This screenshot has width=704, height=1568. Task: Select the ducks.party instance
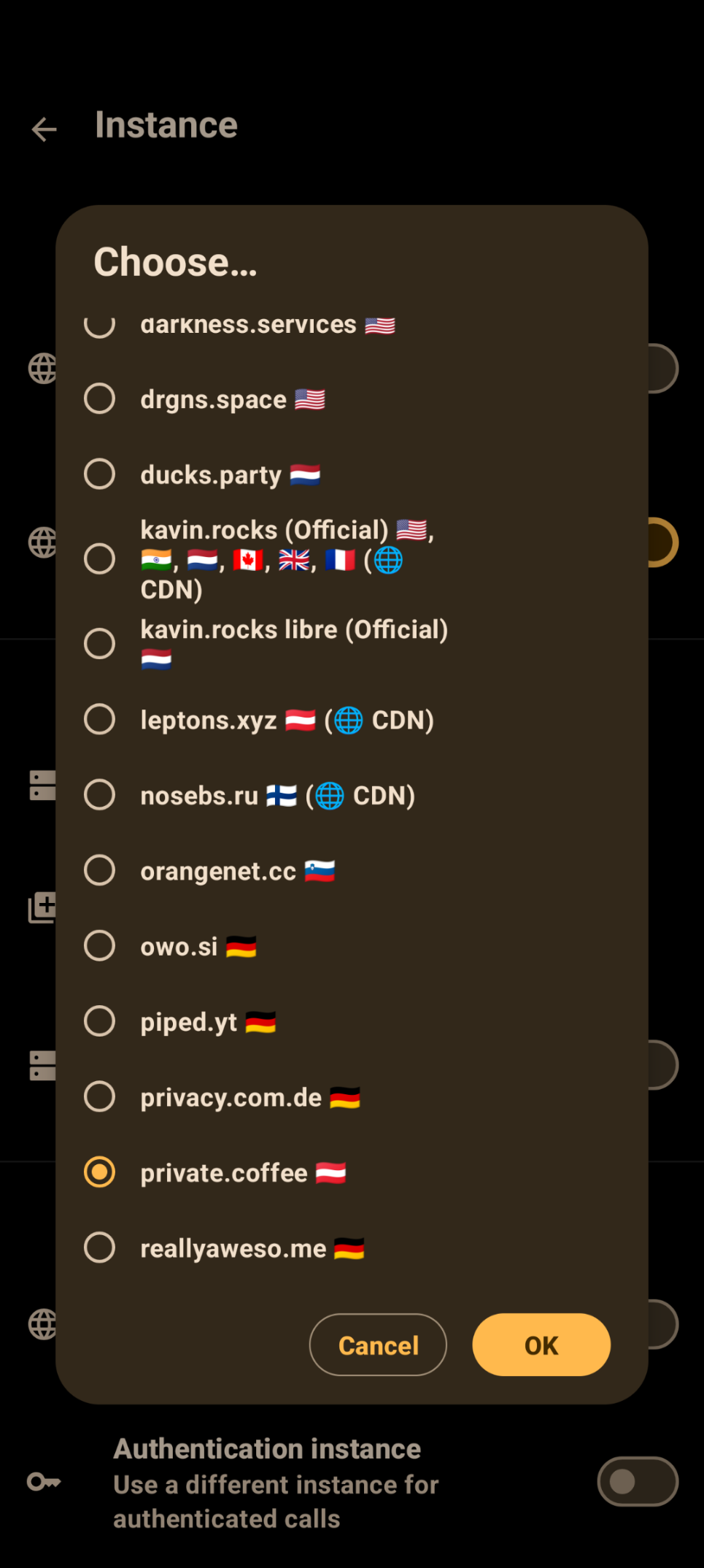pyautogui.click(x=100, y=474)
